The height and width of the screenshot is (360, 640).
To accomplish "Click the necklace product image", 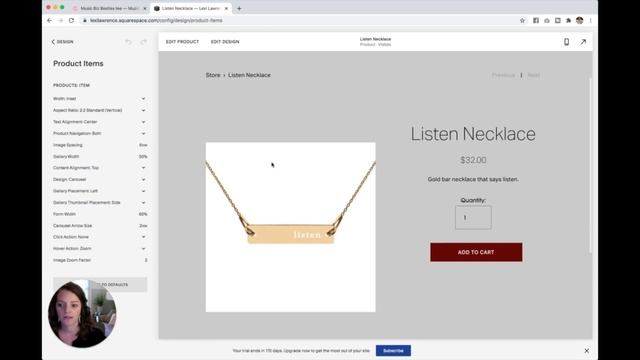I will pyautogui.click(x=290, y=227).
